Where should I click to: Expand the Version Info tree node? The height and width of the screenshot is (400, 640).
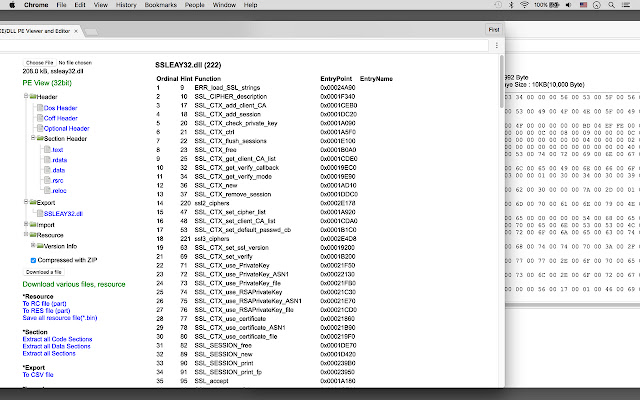(x=33, y=245)
